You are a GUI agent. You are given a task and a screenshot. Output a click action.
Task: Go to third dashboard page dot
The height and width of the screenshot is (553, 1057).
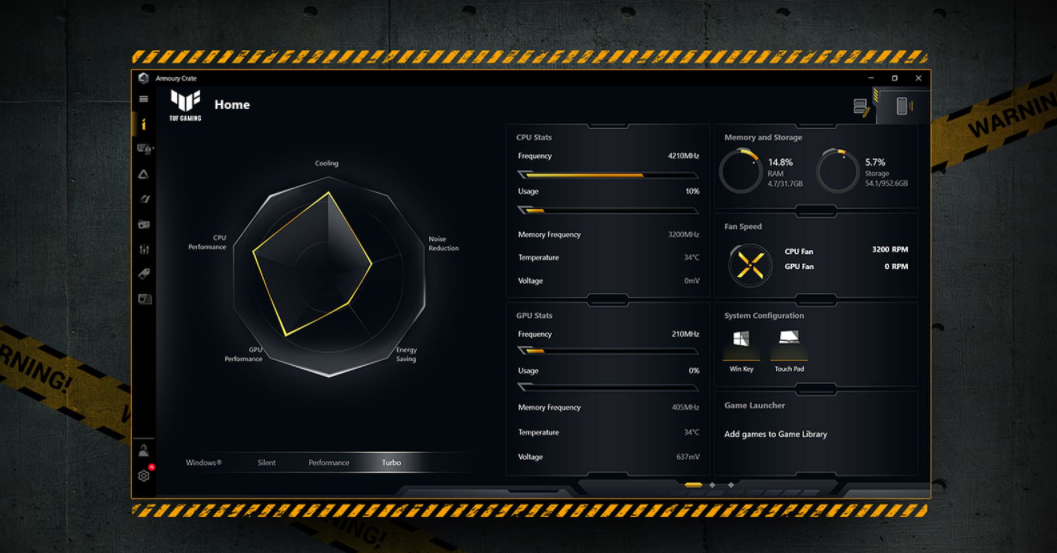coord(731,485)
